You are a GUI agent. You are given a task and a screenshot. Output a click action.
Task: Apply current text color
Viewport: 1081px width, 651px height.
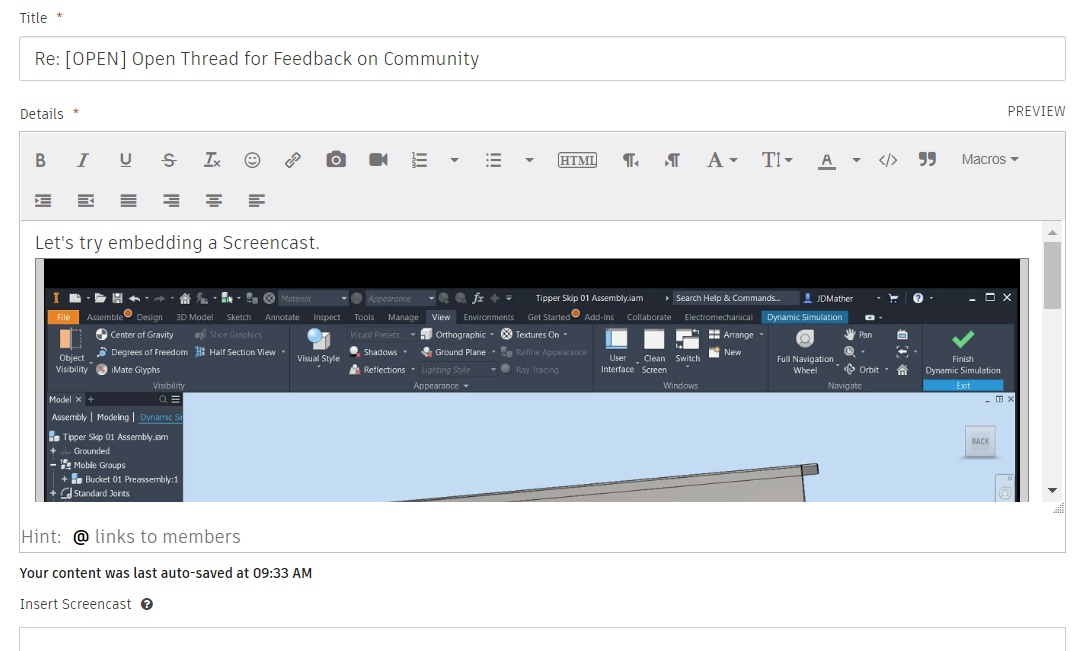[x=827, y=161]
